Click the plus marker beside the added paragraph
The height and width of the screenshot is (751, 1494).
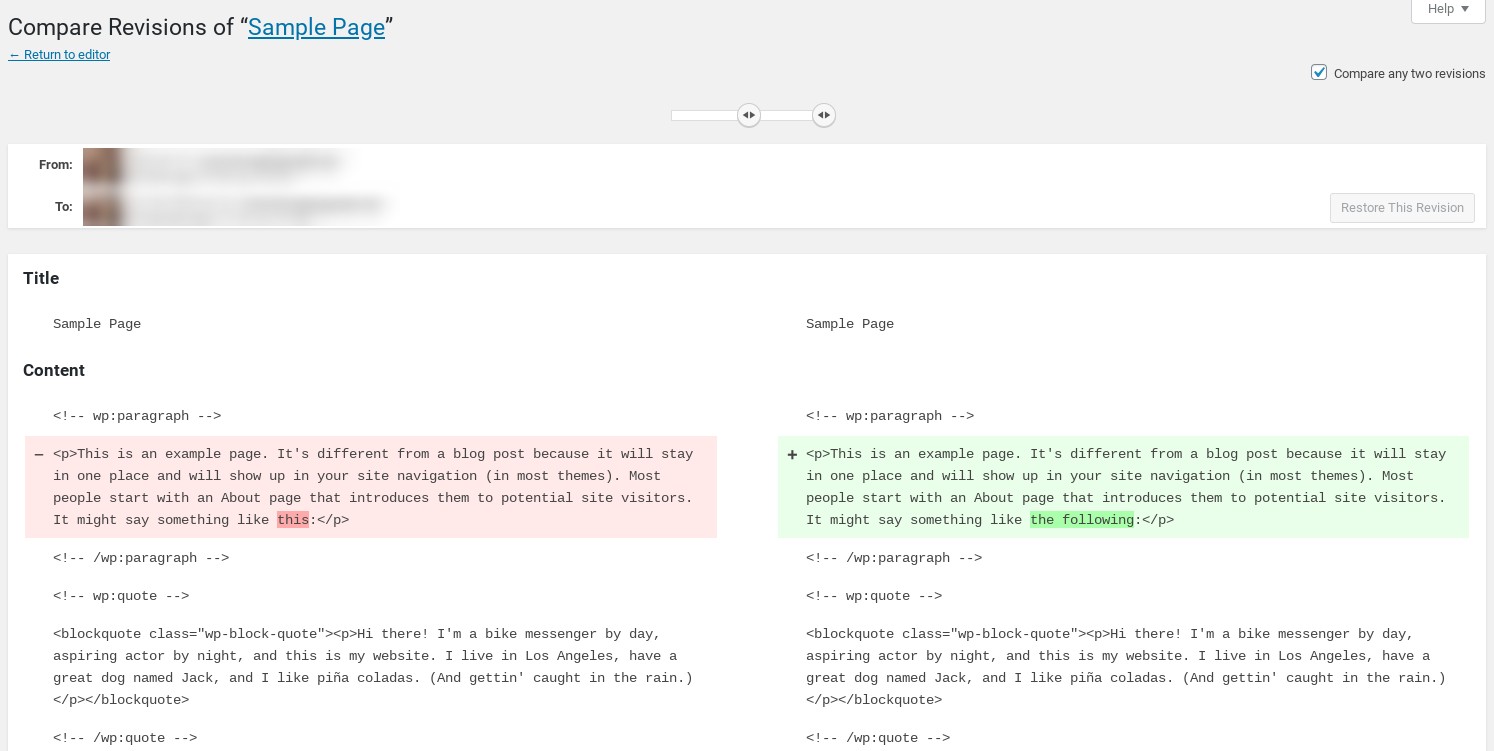(x=792, y=455)
